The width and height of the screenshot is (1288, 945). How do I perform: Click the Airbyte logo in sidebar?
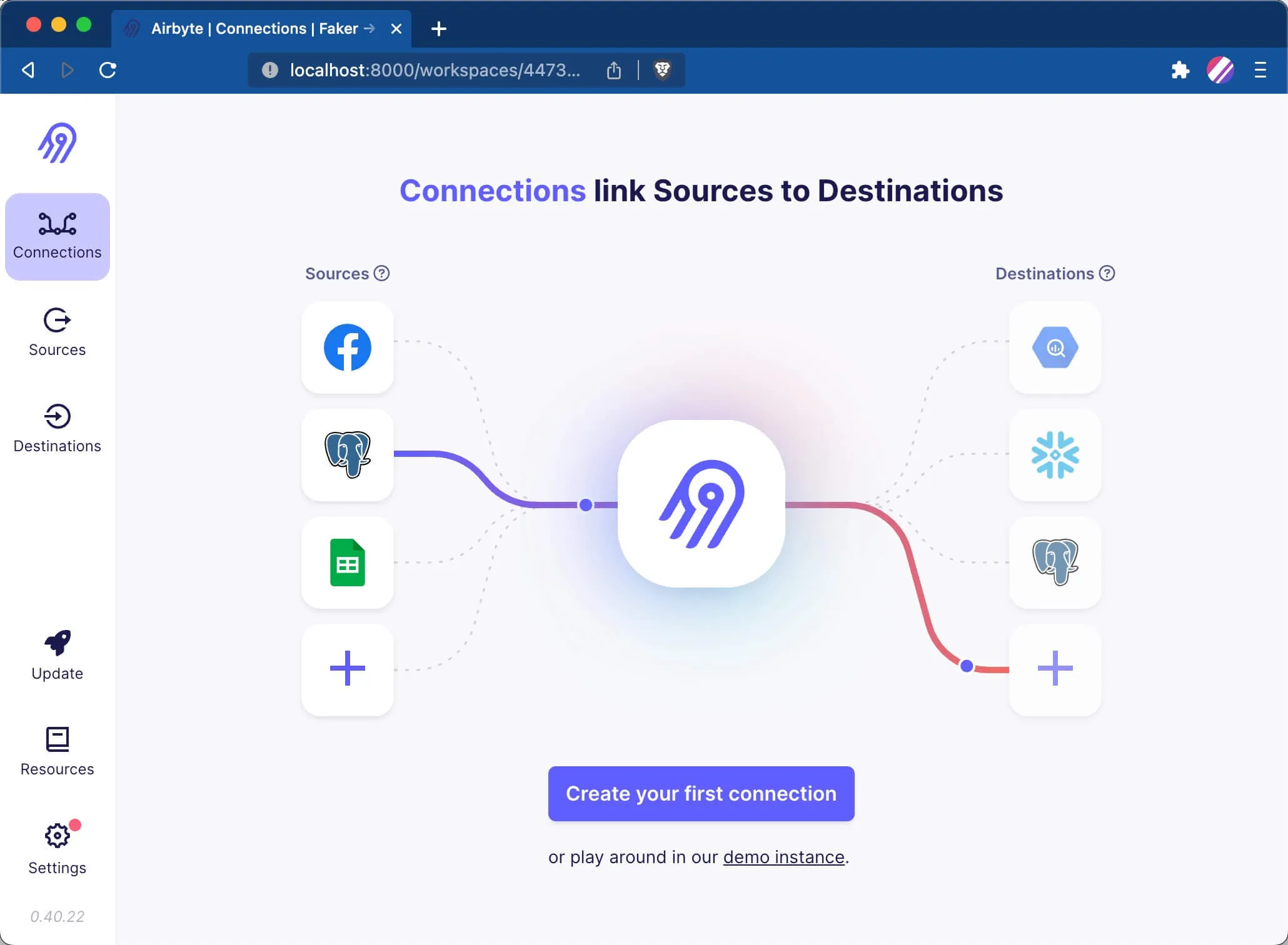pyautogui.click(x=57, y=143)
